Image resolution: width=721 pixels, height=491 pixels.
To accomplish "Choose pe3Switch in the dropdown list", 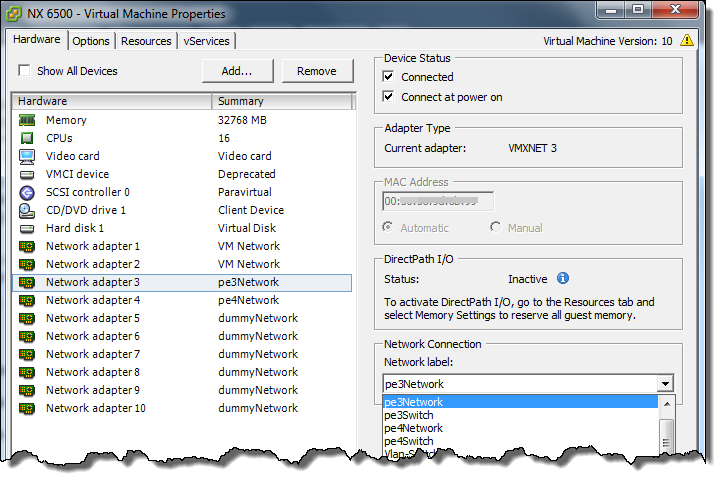I will [x=521, y=415].
